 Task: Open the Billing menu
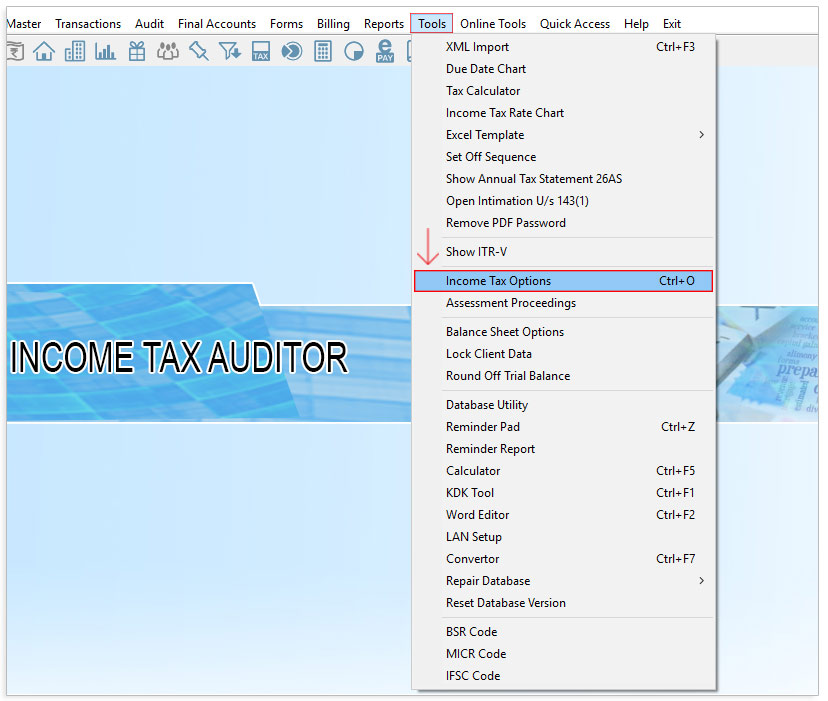(x=333, y=24)
